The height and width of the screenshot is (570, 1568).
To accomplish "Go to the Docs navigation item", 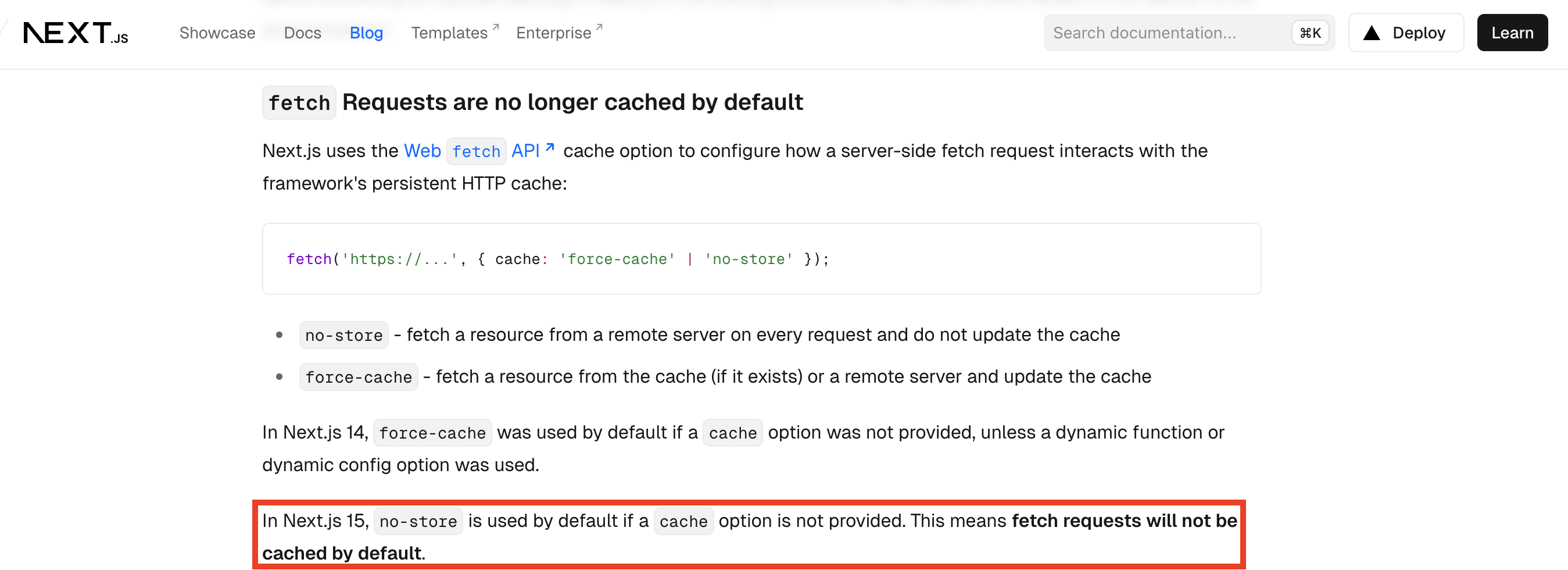I will [303, 33].
